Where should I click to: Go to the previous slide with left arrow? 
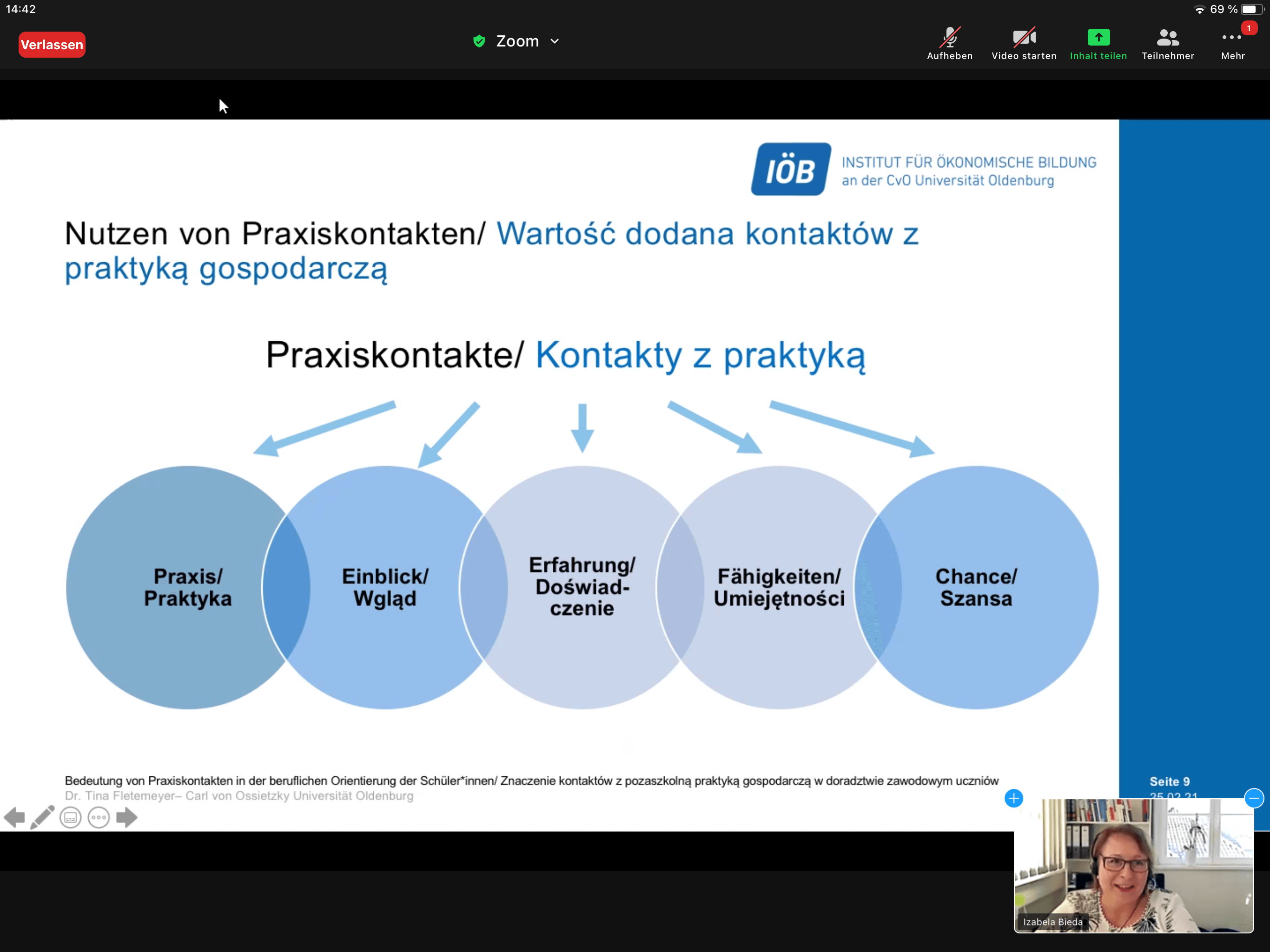click(x=14, y=817)
